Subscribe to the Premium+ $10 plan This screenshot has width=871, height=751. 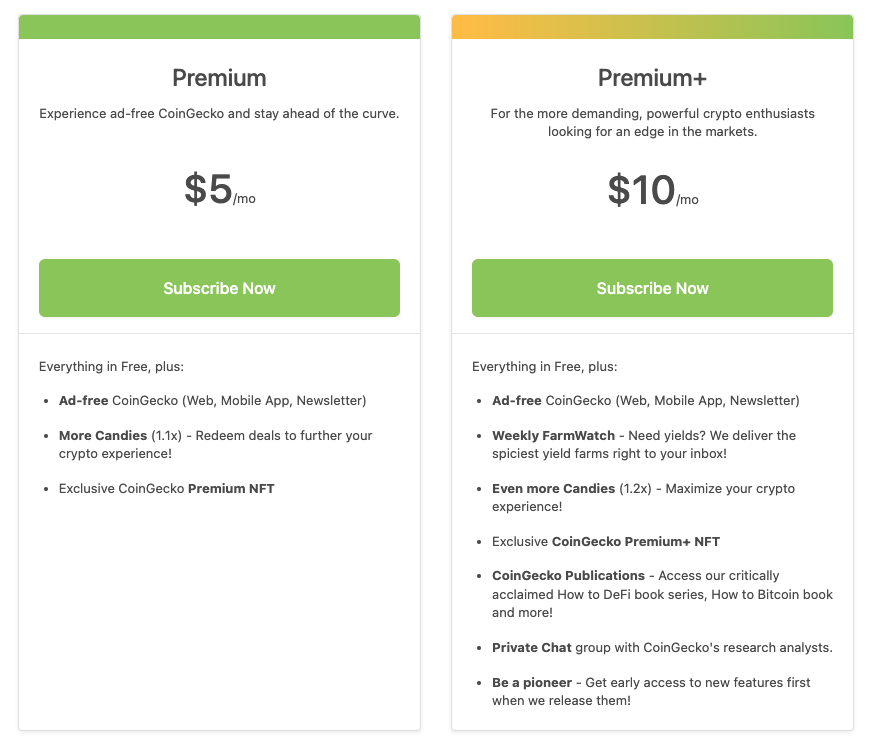(x=652, y=288)
